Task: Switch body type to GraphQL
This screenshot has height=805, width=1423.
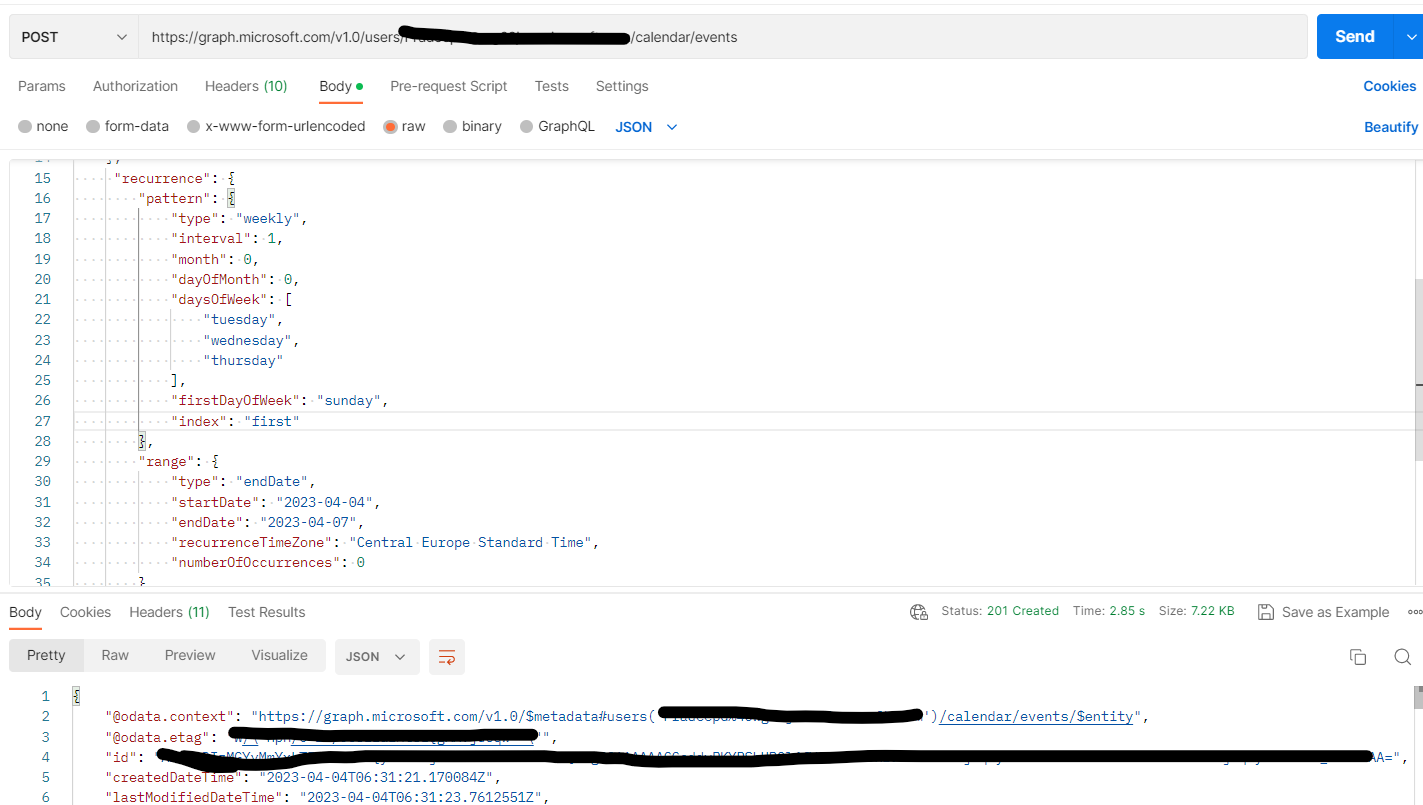Action: pyautogui.click(x=557, y=126)
